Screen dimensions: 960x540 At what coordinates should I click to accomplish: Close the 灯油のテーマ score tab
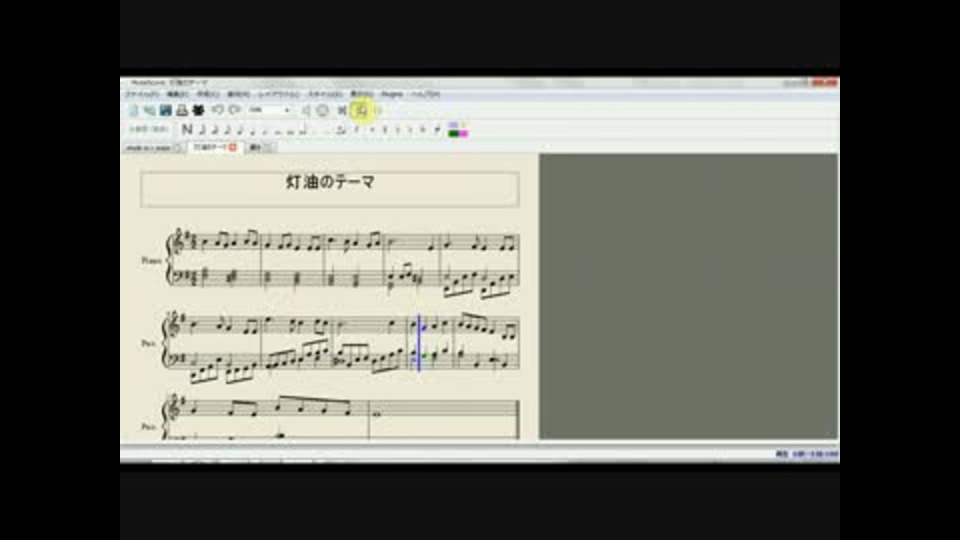(233, 148)
